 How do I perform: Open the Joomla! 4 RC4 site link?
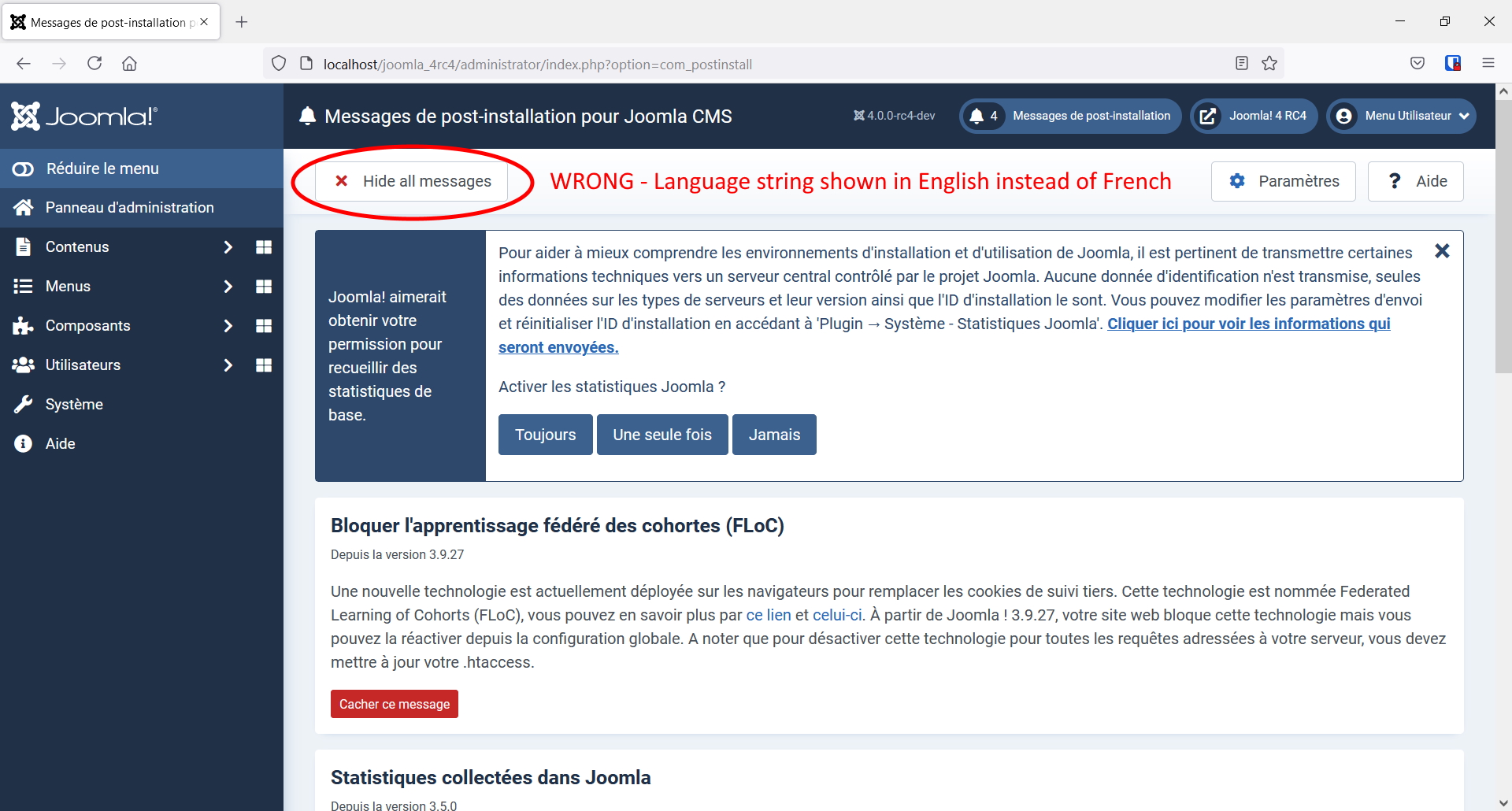point(1254,116)
